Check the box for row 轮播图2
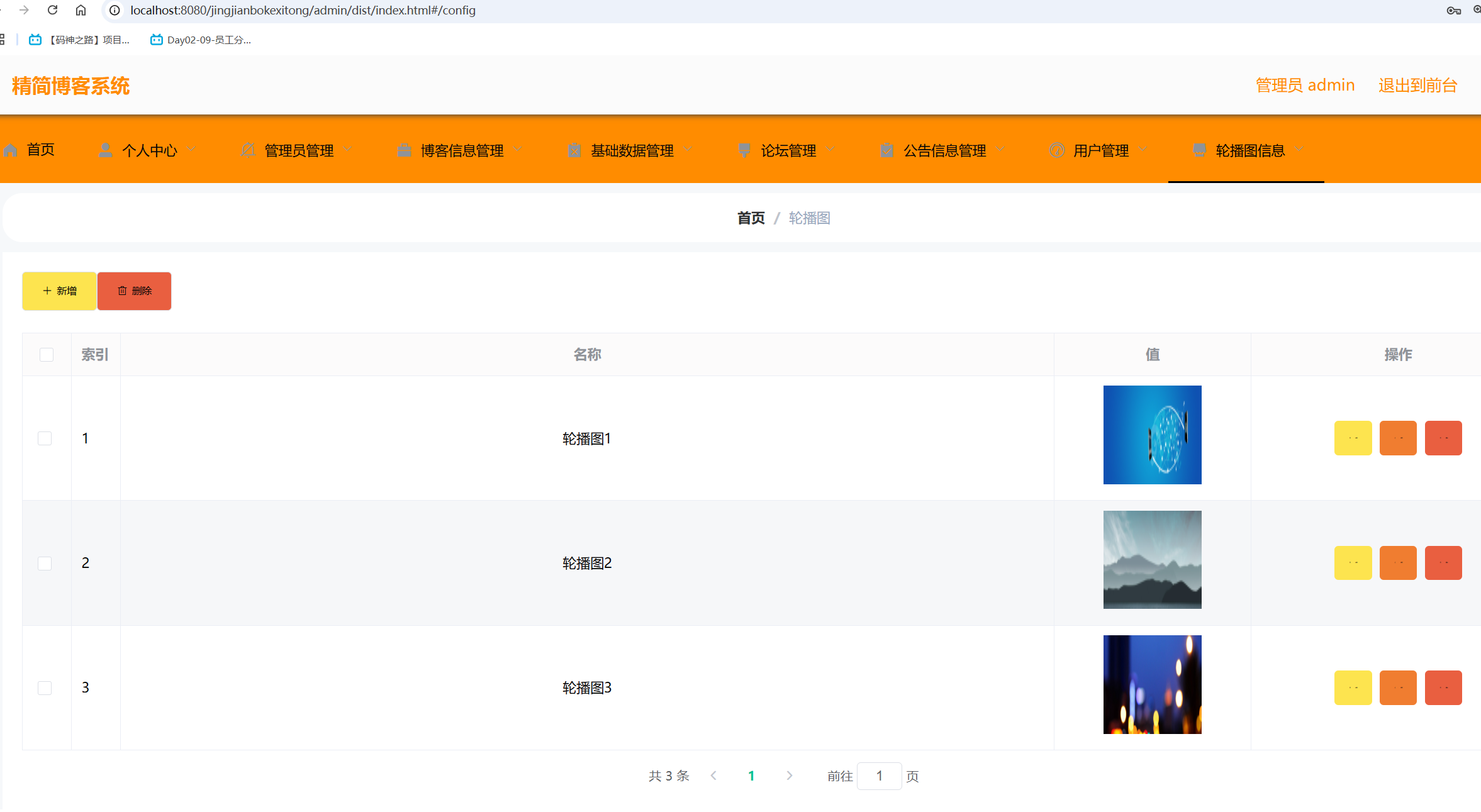1481x812 pixels. pos(45,563)
